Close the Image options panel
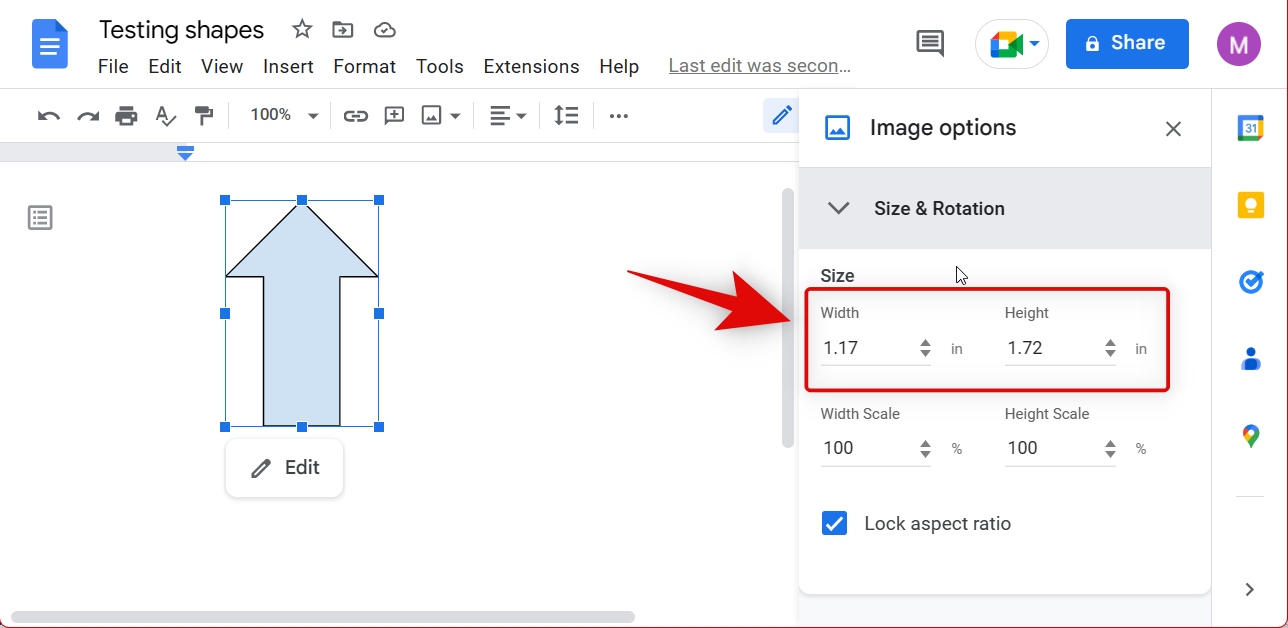Screen dimensions: 1288x628 click(1173, 129)
